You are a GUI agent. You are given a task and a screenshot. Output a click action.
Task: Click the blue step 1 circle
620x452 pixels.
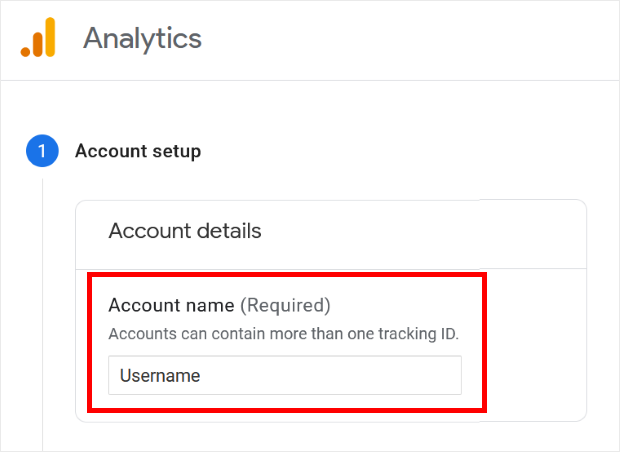[42, 152]
